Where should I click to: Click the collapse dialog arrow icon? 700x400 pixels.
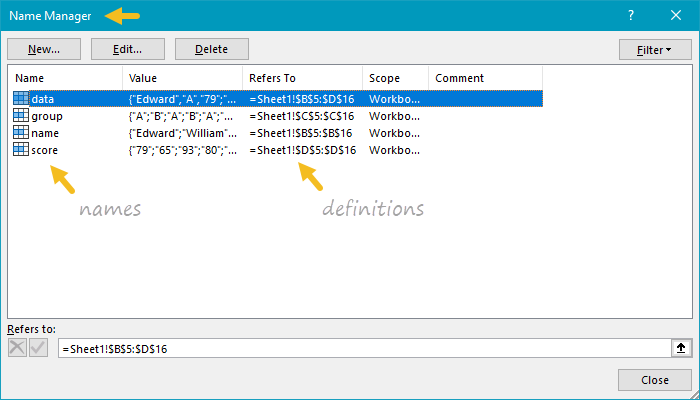click(x=681, y=348)
